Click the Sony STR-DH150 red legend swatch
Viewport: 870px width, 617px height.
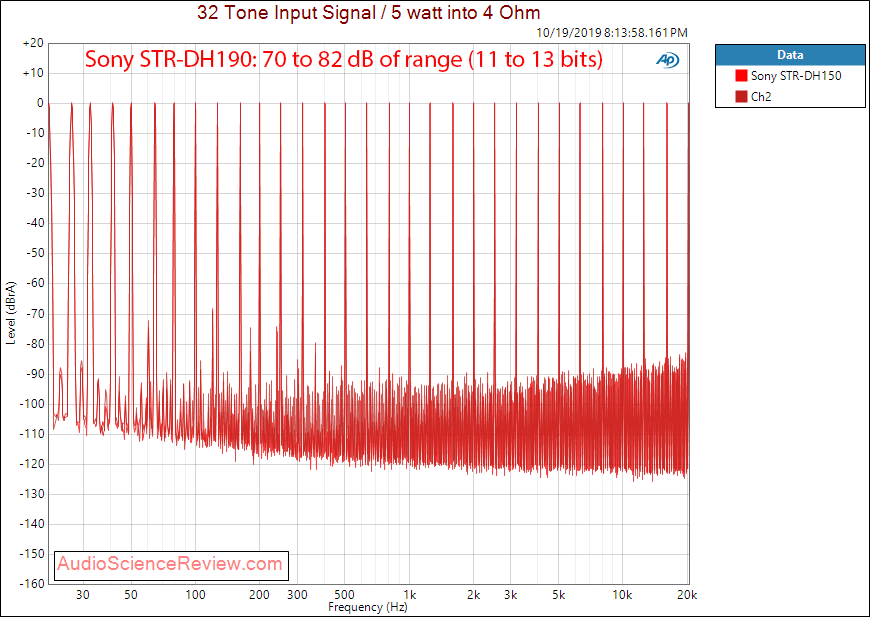tap(741, 75)
